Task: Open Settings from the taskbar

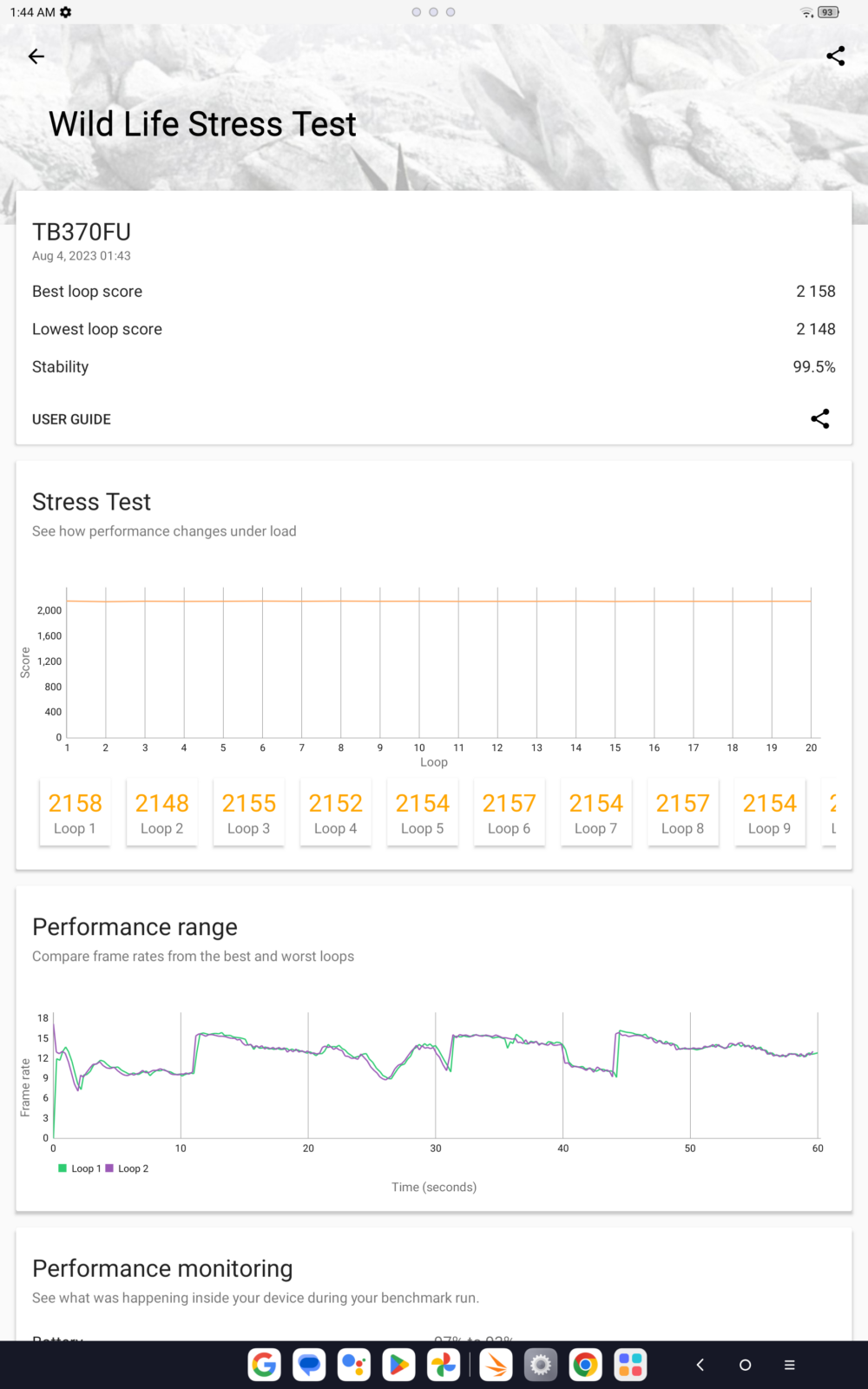Action: pyautogui.click(x=541, y=1365)
